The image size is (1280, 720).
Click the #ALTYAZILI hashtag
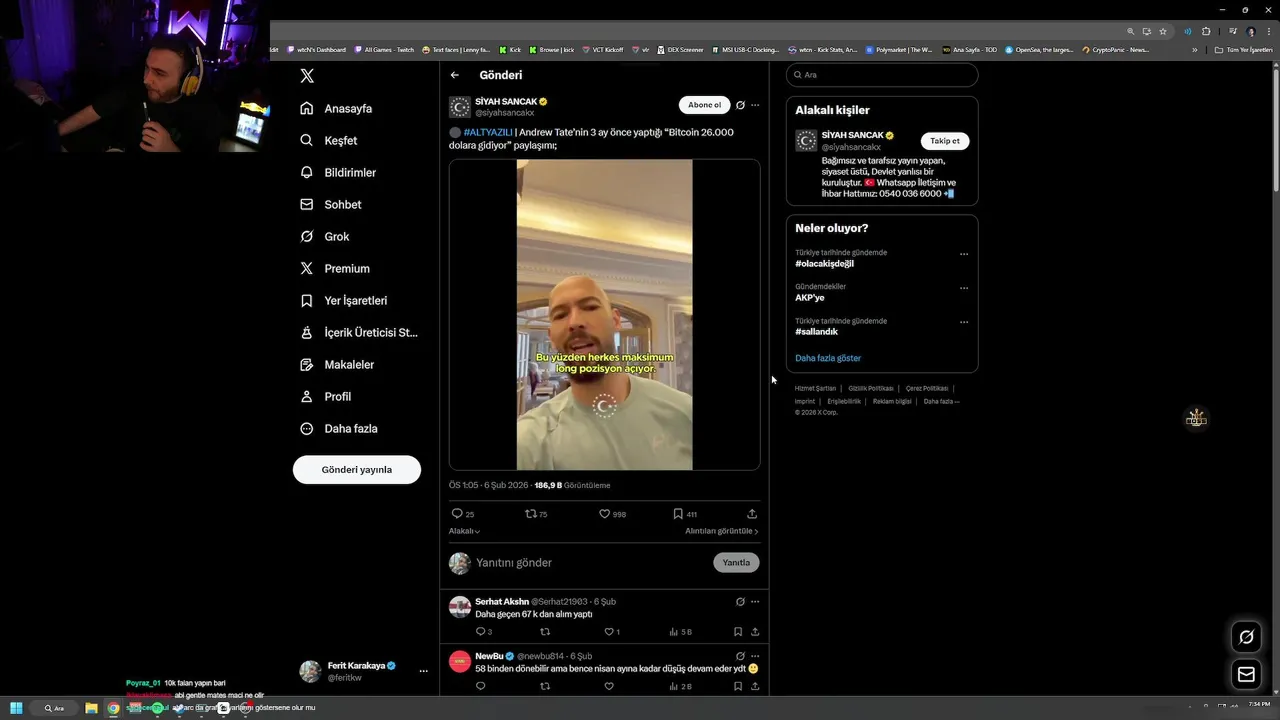click(488, 132)
